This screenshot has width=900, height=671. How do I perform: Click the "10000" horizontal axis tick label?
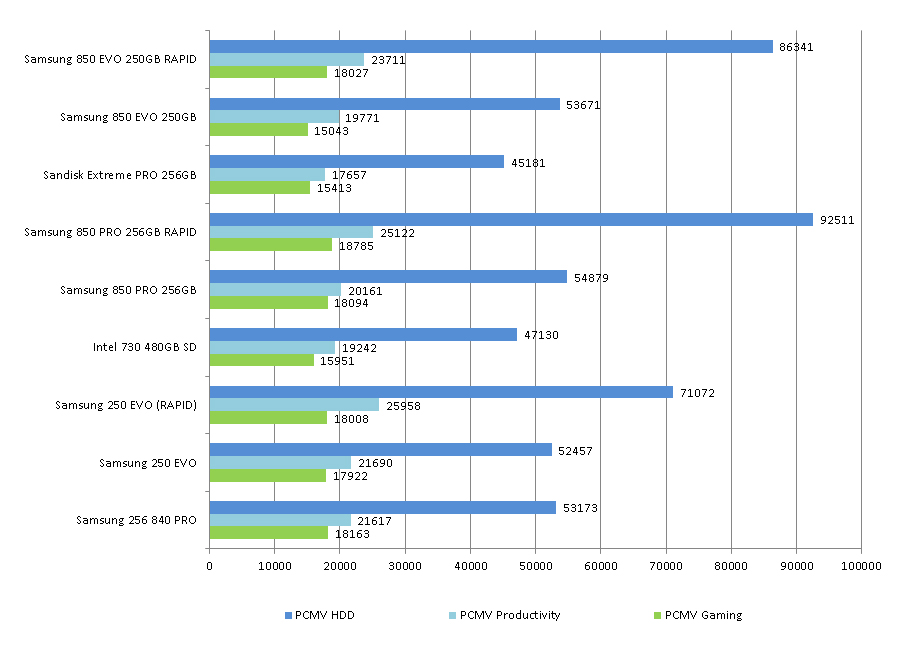point(275,567)
